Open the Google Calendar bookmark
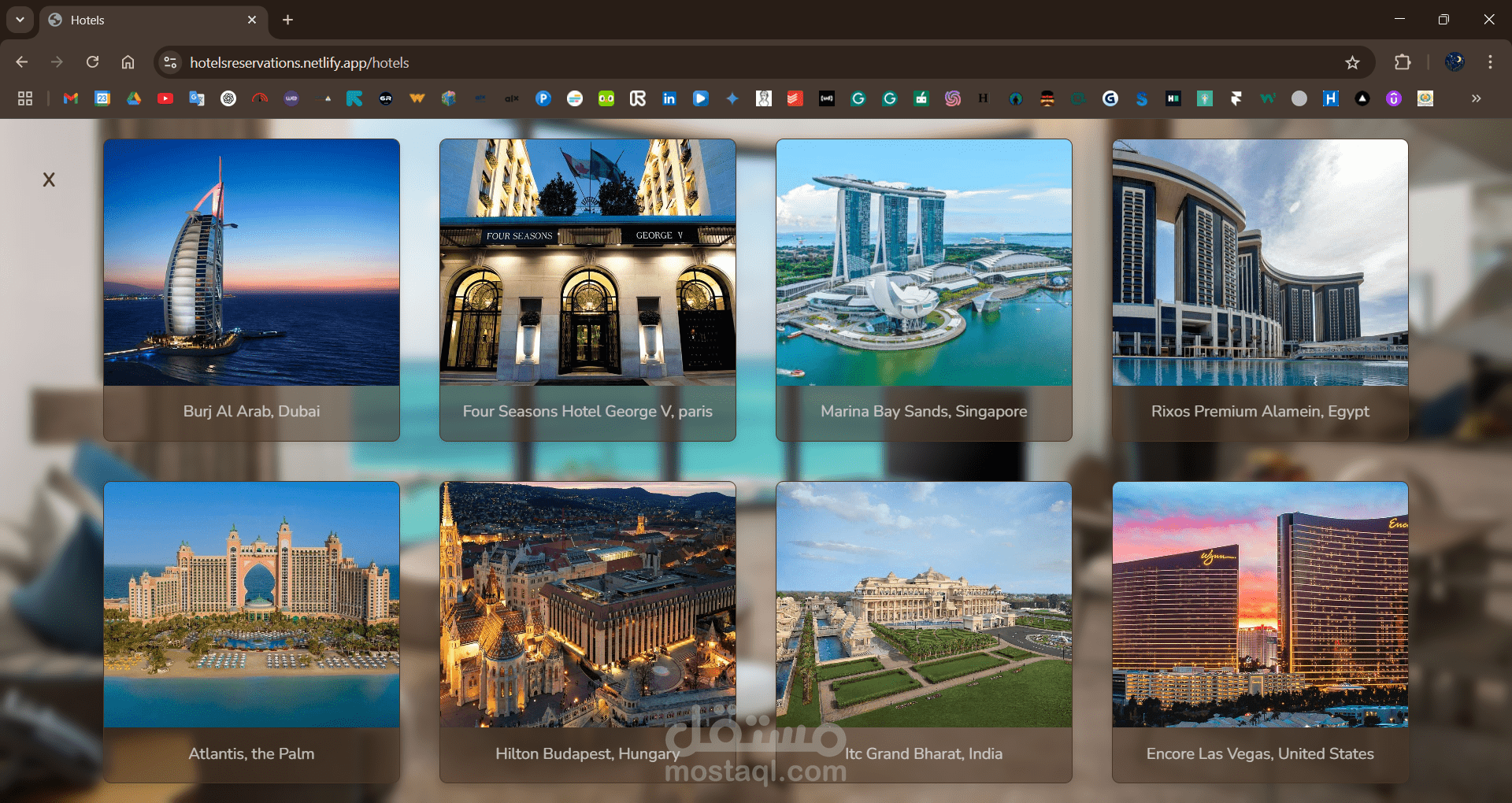Screen dimensions: 1512x803 102,98
